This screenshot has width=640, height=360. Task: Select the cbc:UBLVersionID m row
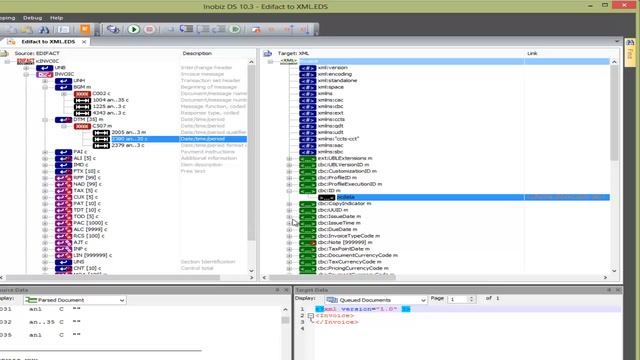343,165
